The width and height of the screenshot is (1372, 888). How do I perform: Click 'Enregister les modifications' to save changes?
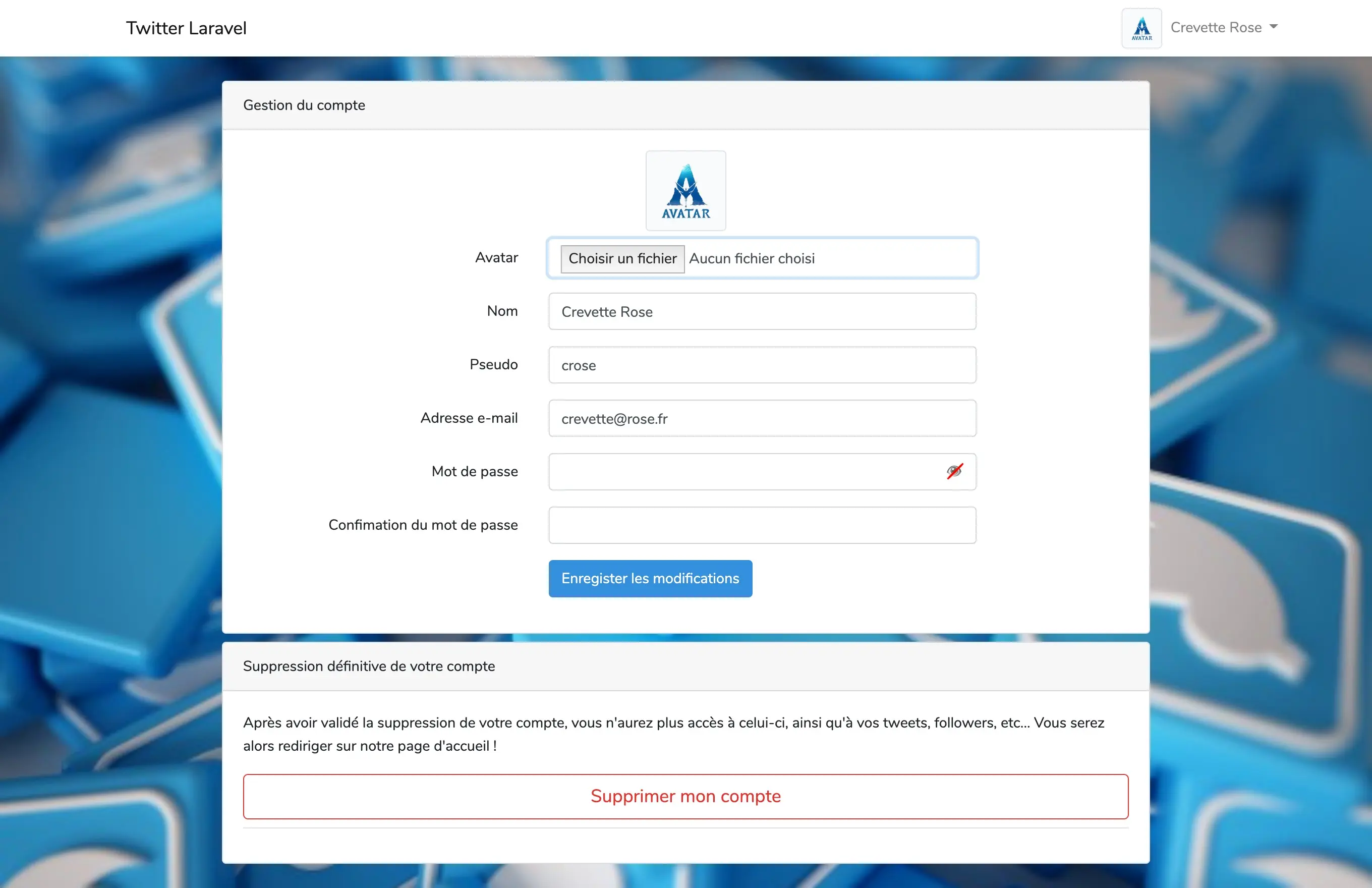pyautogui.click(x=650, y=578)
